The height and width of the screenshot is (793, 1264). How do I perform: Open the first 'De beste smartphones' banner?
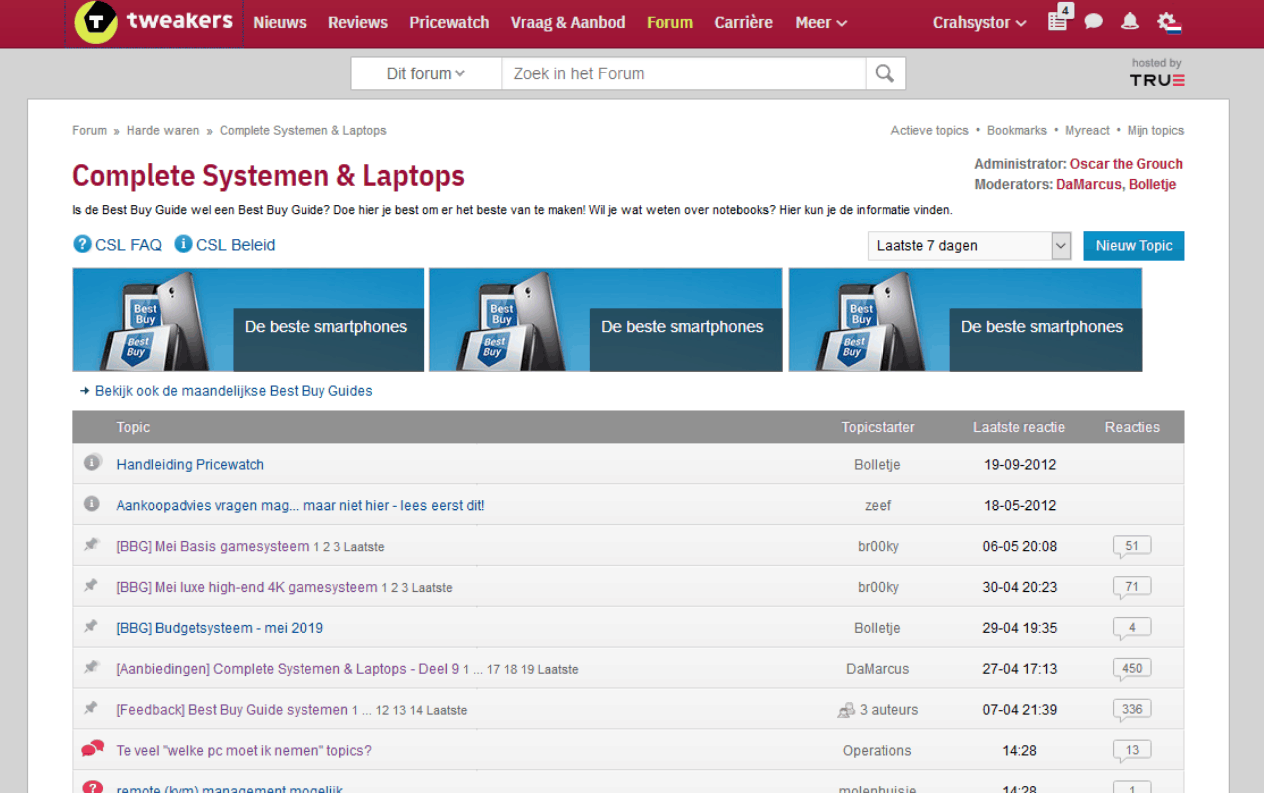click(248, 320)
